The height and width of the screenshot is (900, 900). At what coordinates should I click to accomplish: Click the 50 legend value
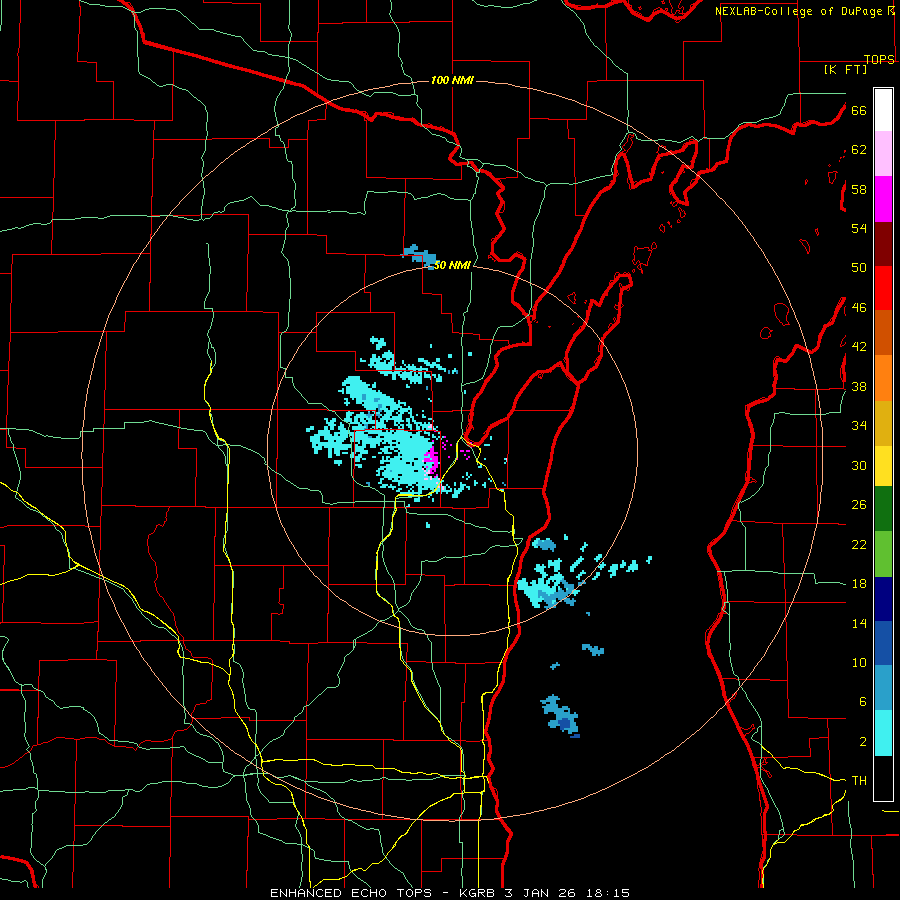click(x=859, y=268)
